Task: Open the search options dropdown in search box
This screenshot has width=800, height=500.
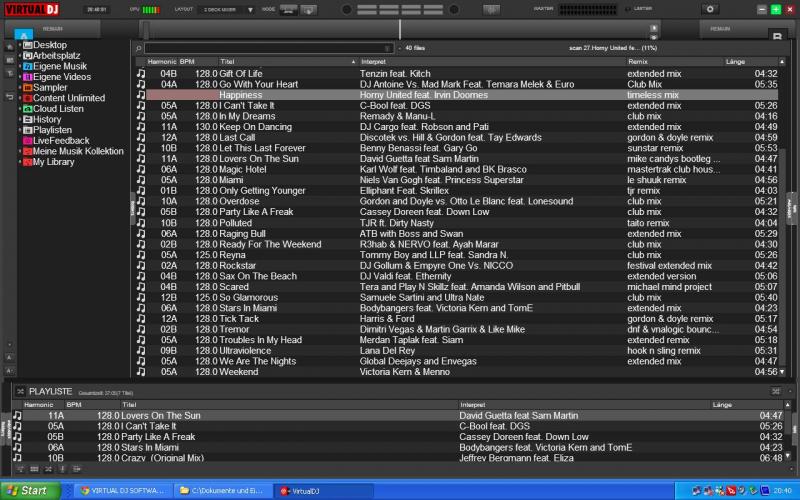Action: coord(387,48)
